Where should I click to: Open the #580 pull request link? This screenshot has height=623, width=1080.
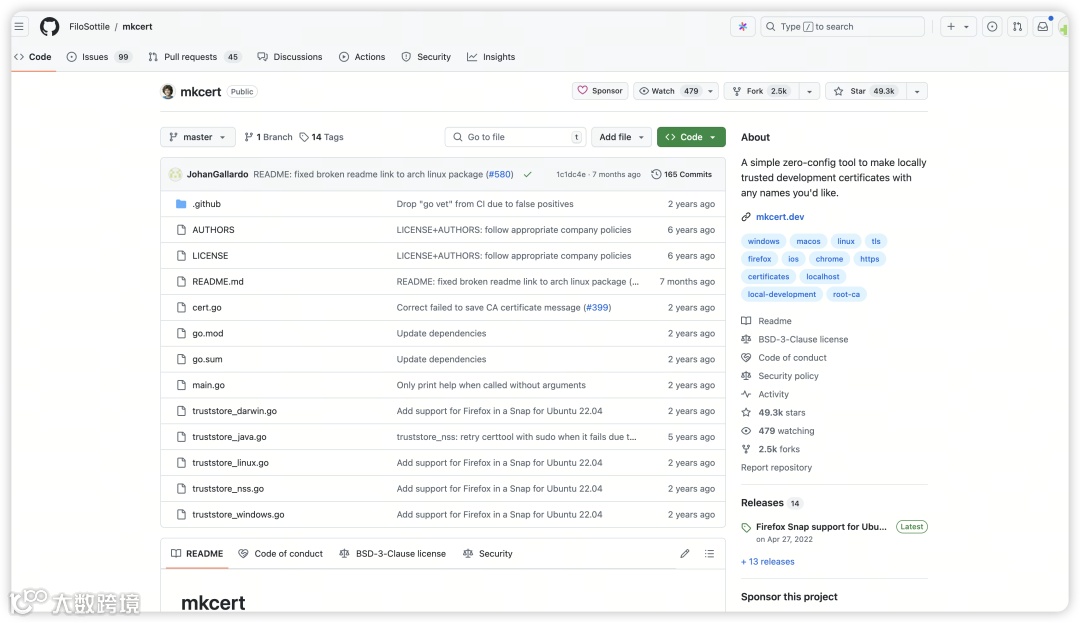click(x=499, y=175)
